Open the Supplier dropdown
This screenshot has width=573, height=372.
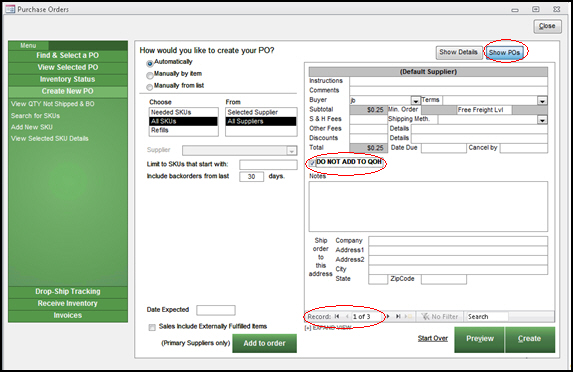point(292,151)
